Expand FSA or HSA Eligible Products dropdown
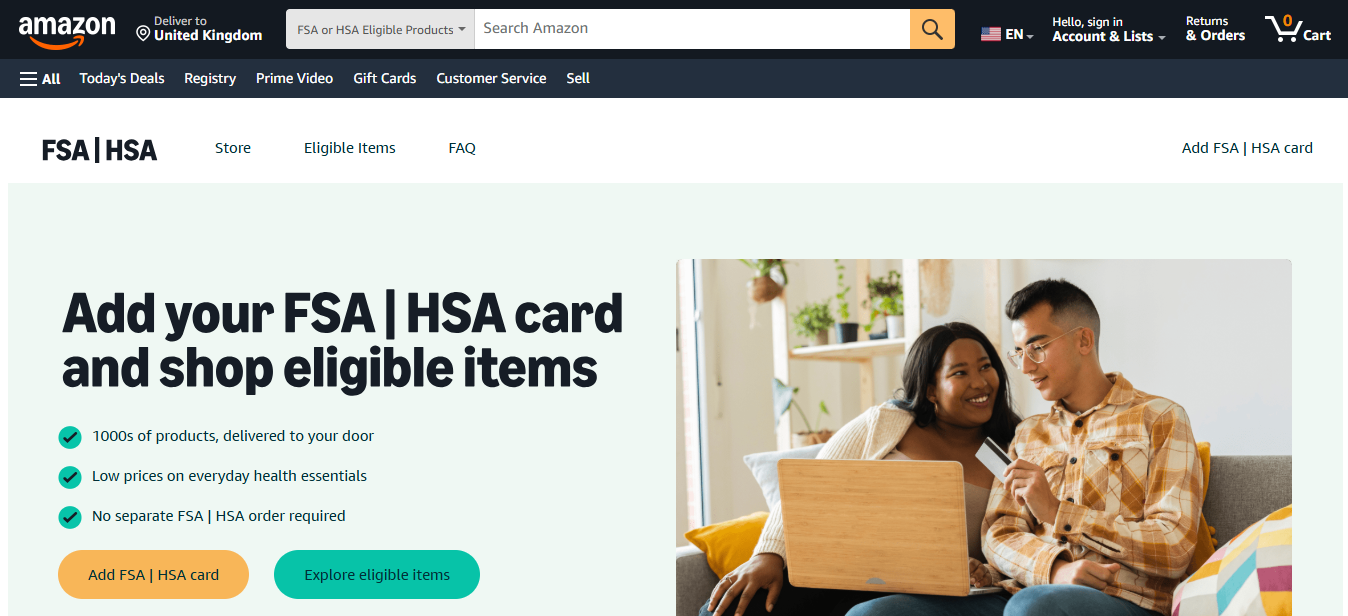The width and height of the screenshot is (1348, 616). click(x=380, y=29)
